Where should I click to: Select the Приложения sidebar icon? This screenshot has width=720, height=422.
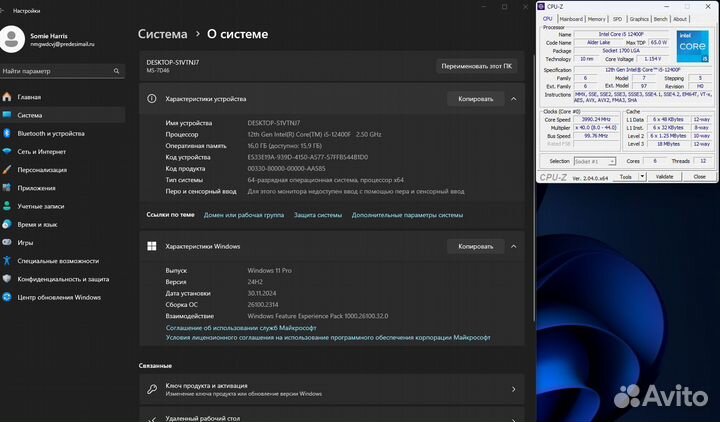click(8, 187)
